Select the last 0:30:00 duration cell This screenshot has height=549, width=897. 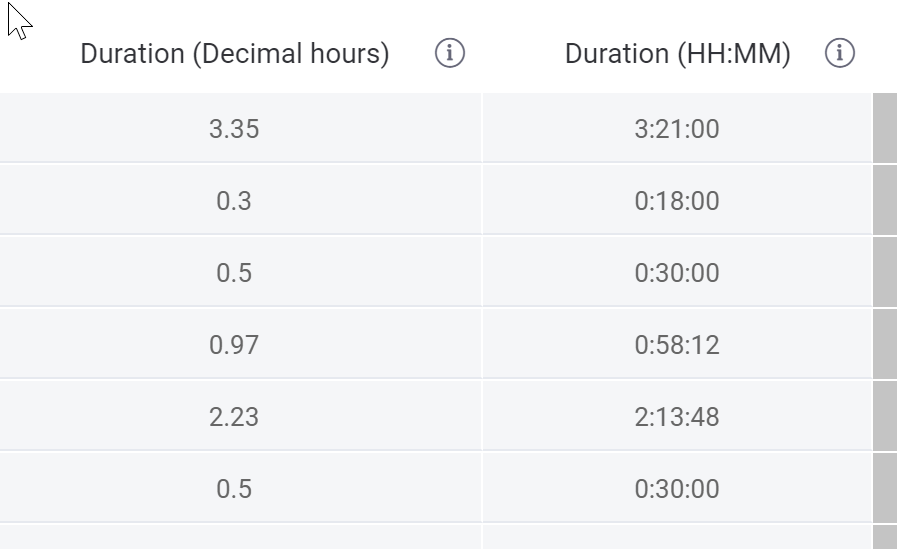coord(677,488)
